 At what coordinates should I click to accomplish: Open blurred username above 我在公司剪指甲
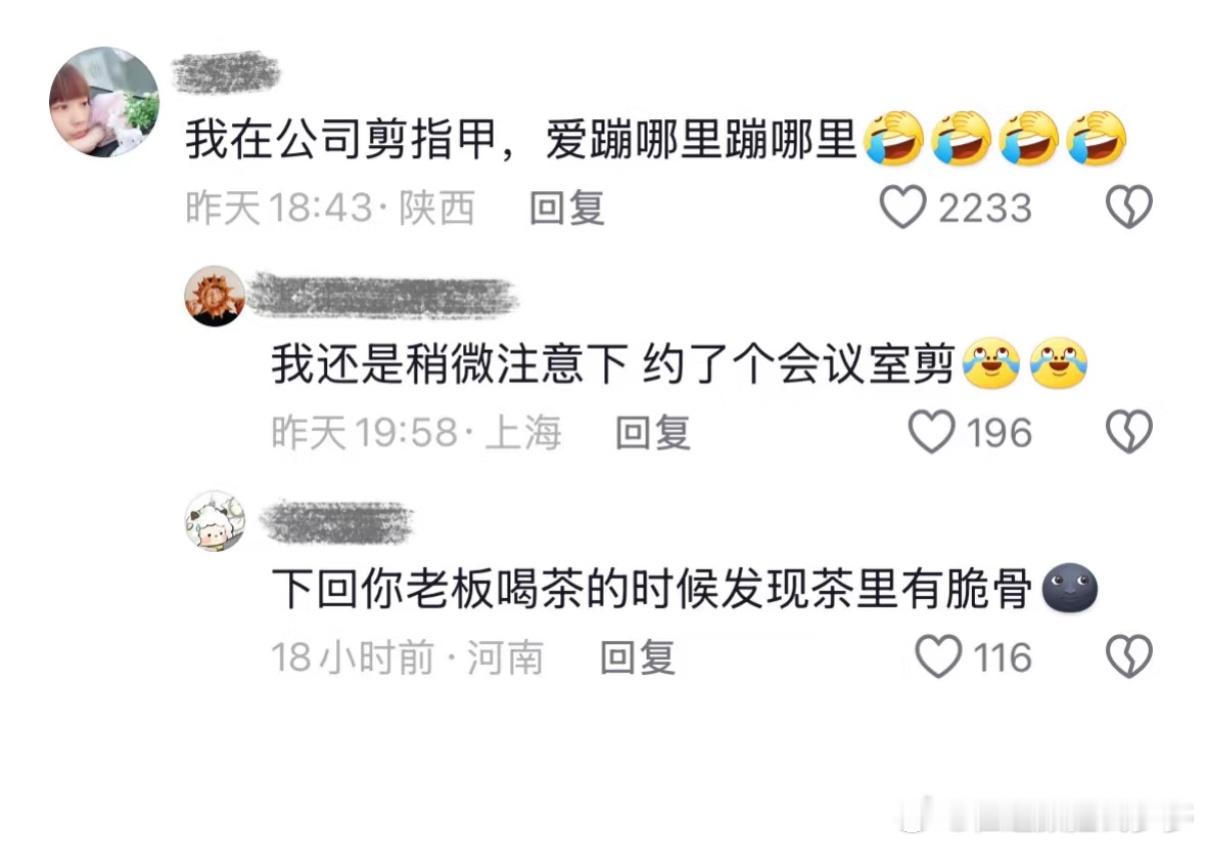pos(226,72)
